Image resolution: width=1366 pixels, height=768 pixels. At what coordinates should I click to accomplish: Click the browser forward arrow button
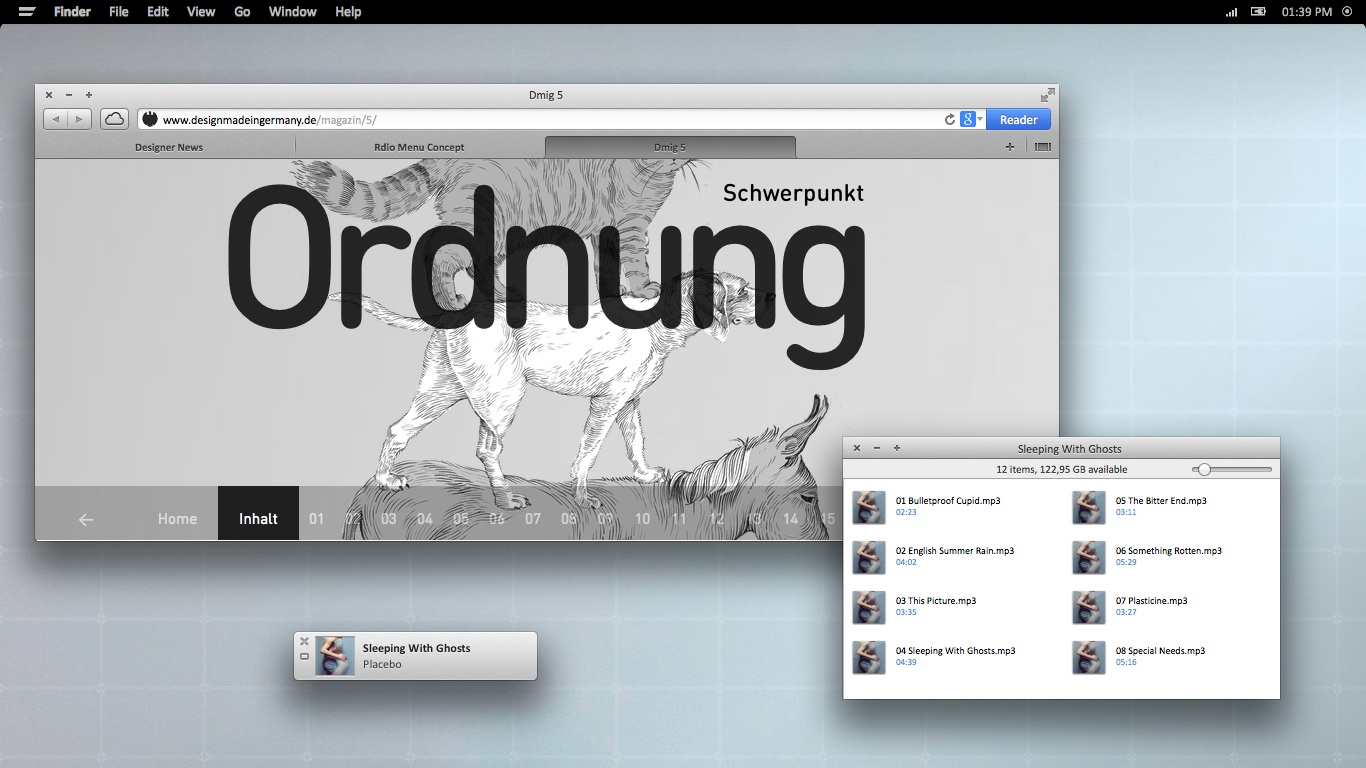click(x=79, y=119)
